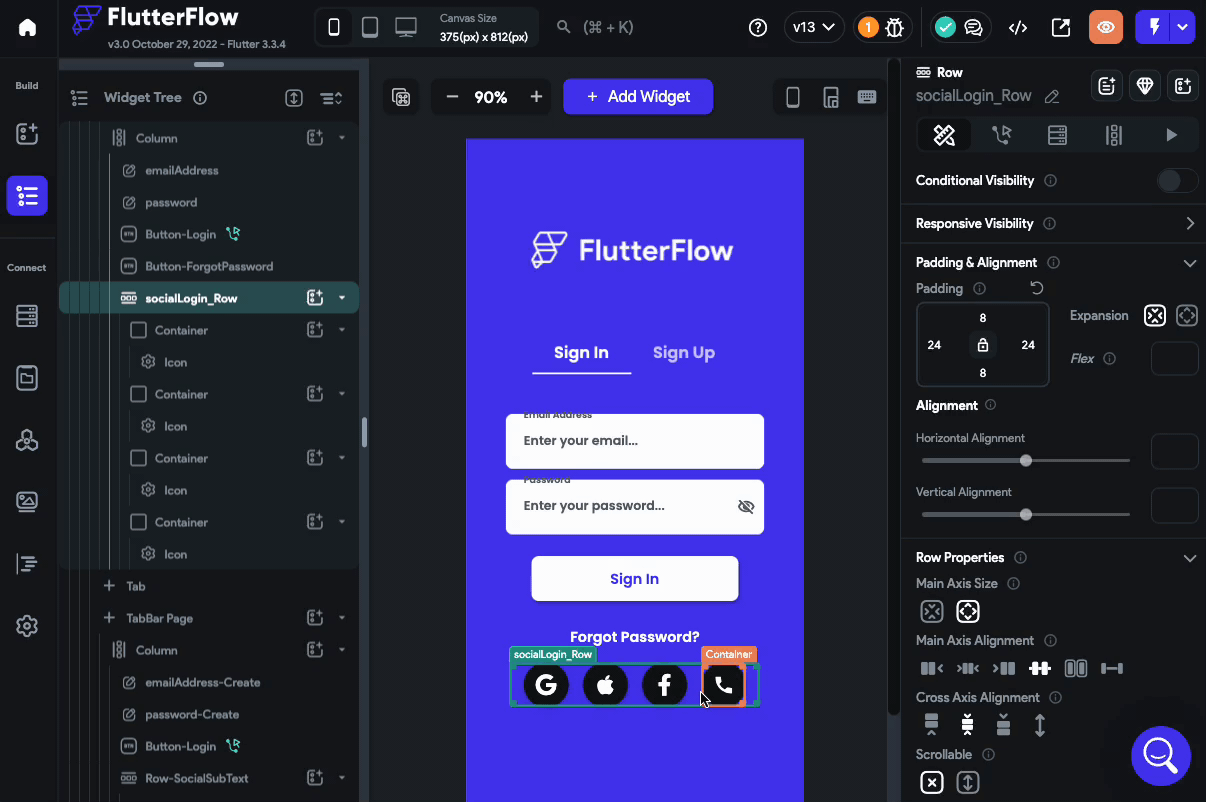The image size is (1206, 802).
Task: Open the Help question mark menu
Action: click(x=758, y=28)
